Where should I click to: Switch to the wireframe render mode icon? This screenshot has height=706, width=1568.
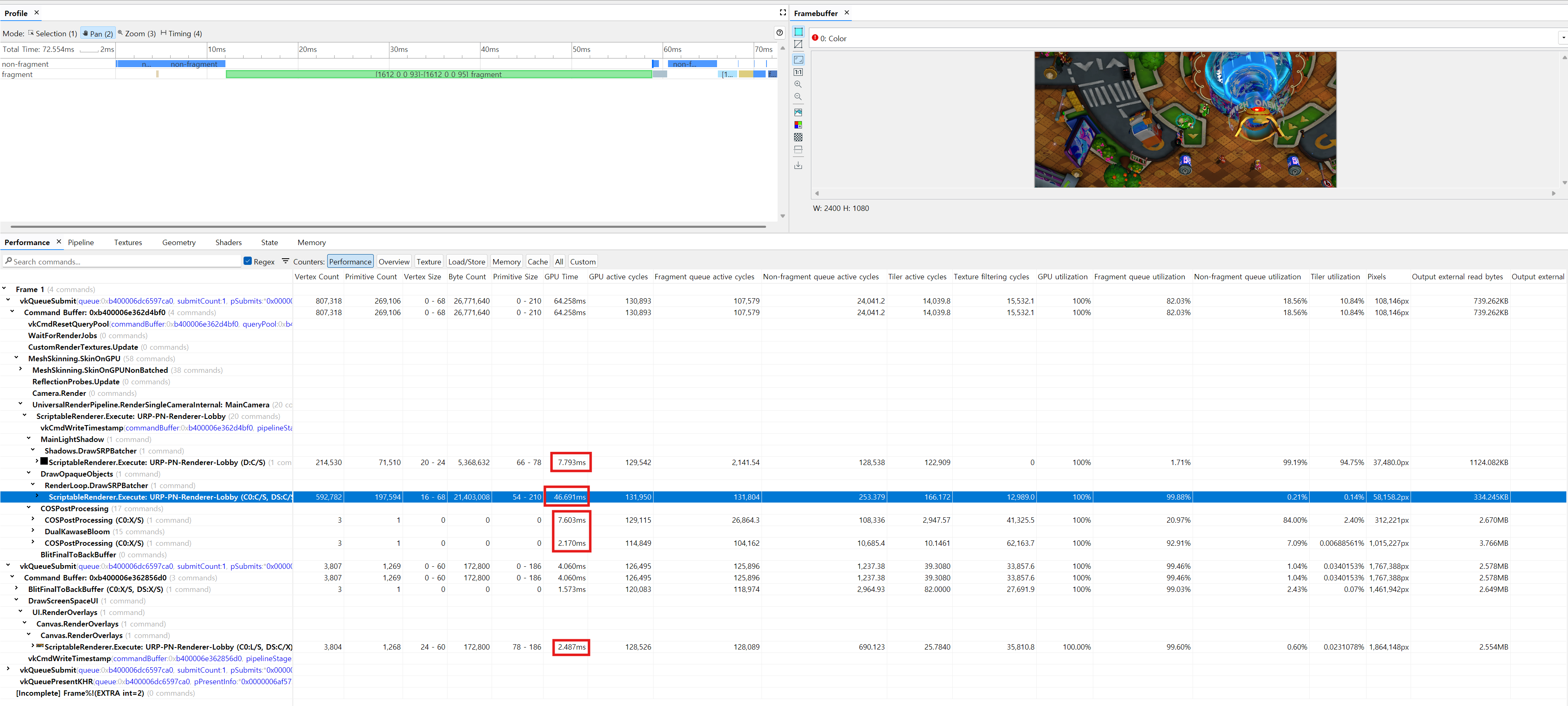(x=798, y=44)
